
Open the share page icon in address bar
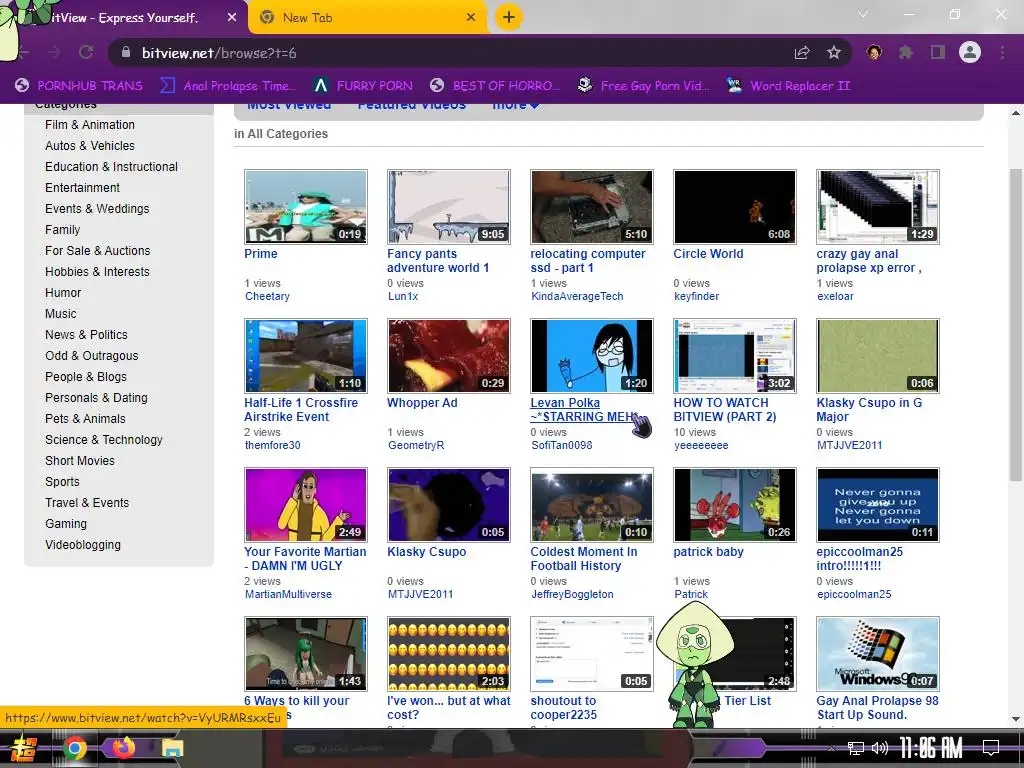tap(802, 53)
